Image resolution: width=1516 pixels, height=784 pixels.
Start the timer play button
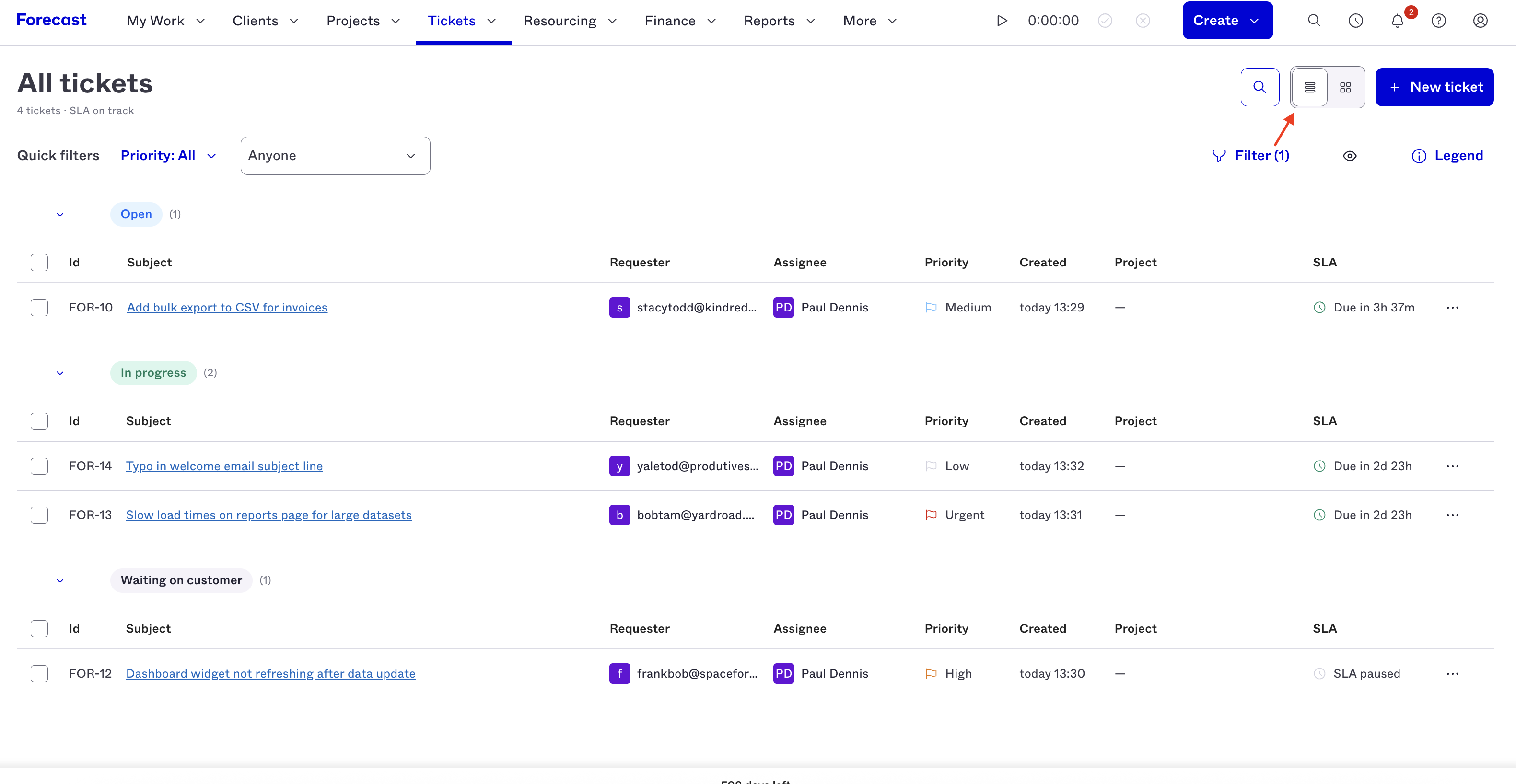tap(1002, 21)
